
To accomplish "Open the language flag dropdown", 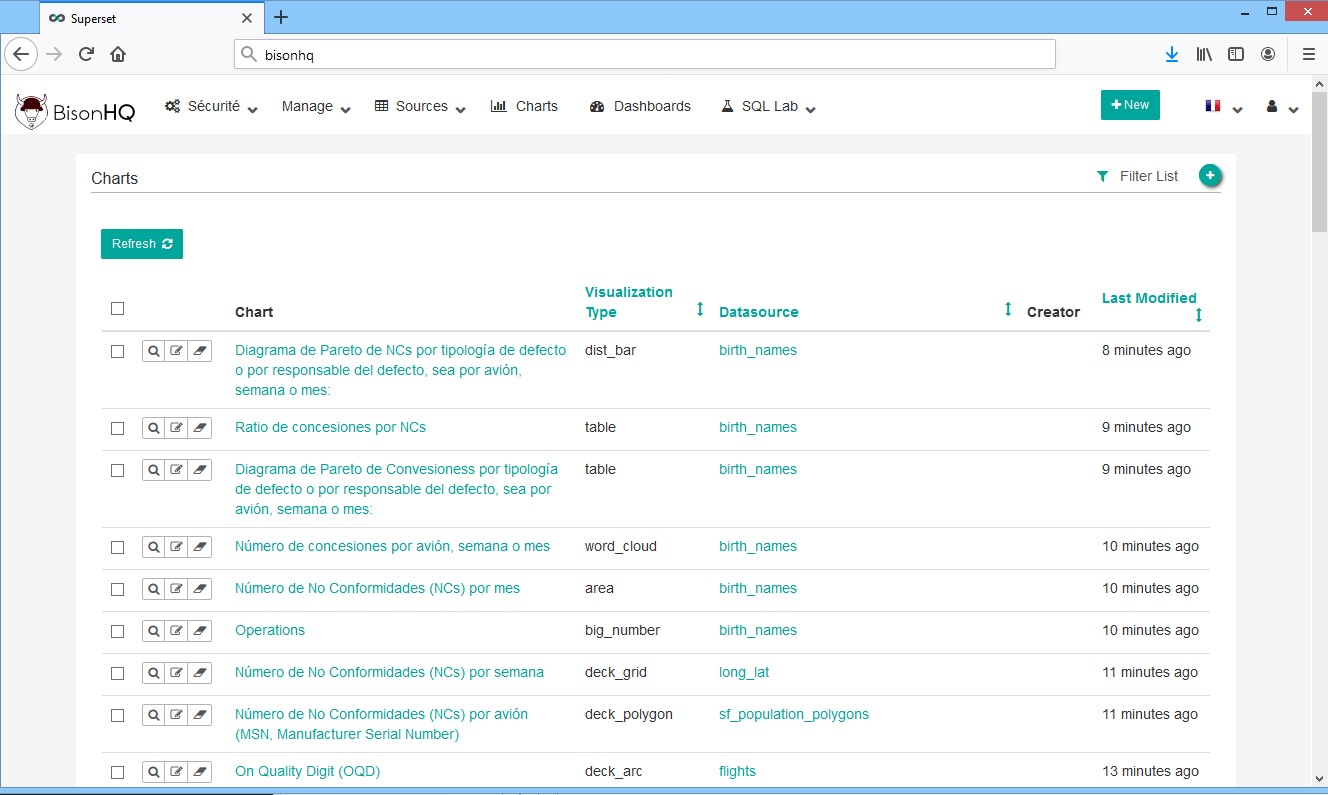I will click(1223, 107).
